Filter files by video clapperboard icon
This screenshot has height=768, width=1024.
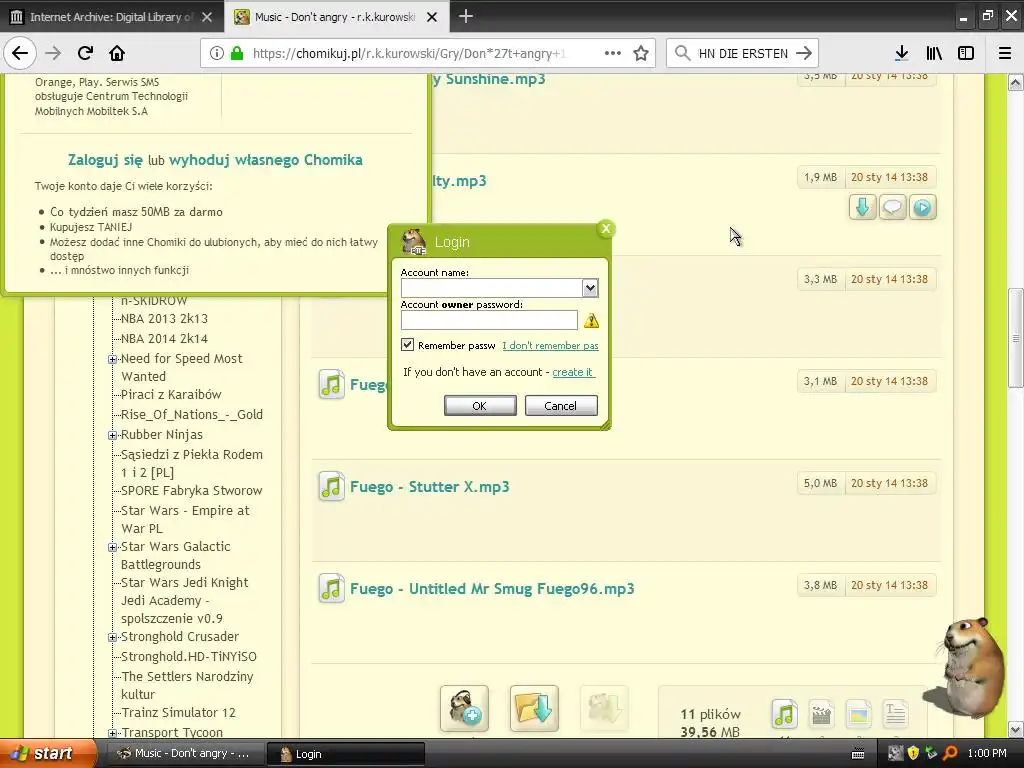(821, 714)
